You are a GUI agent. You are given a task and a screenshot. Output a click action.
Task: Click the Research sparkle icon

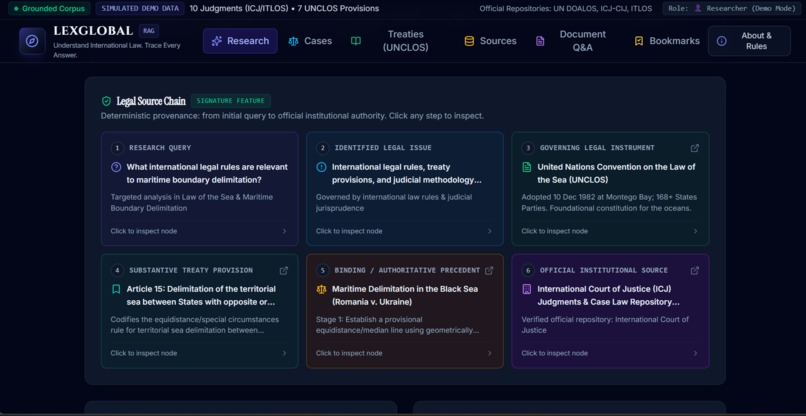[217, 41]
